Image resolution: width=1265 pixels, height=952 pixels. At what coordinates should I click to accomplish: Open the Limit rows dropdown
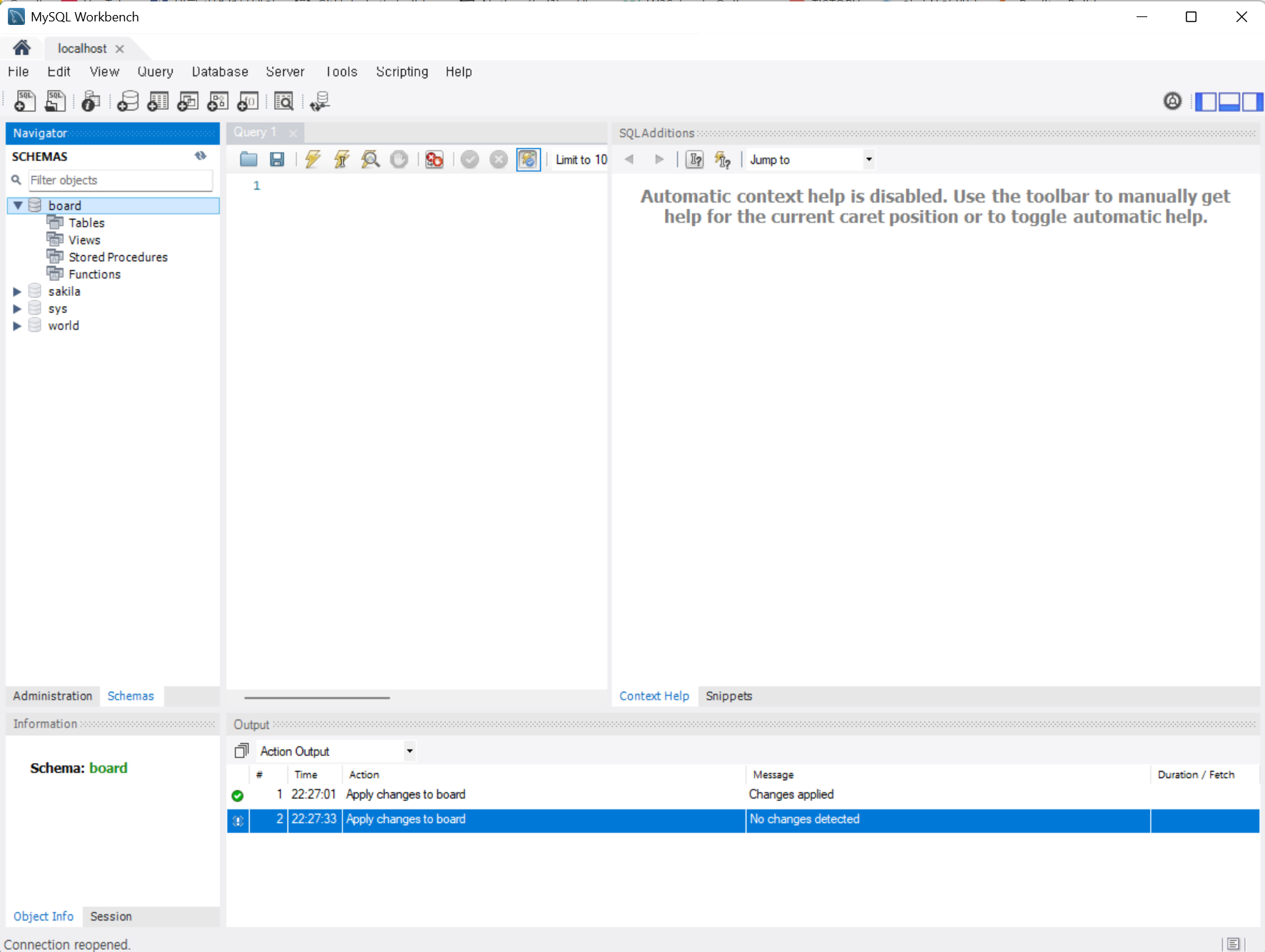(x=581, y=160)
